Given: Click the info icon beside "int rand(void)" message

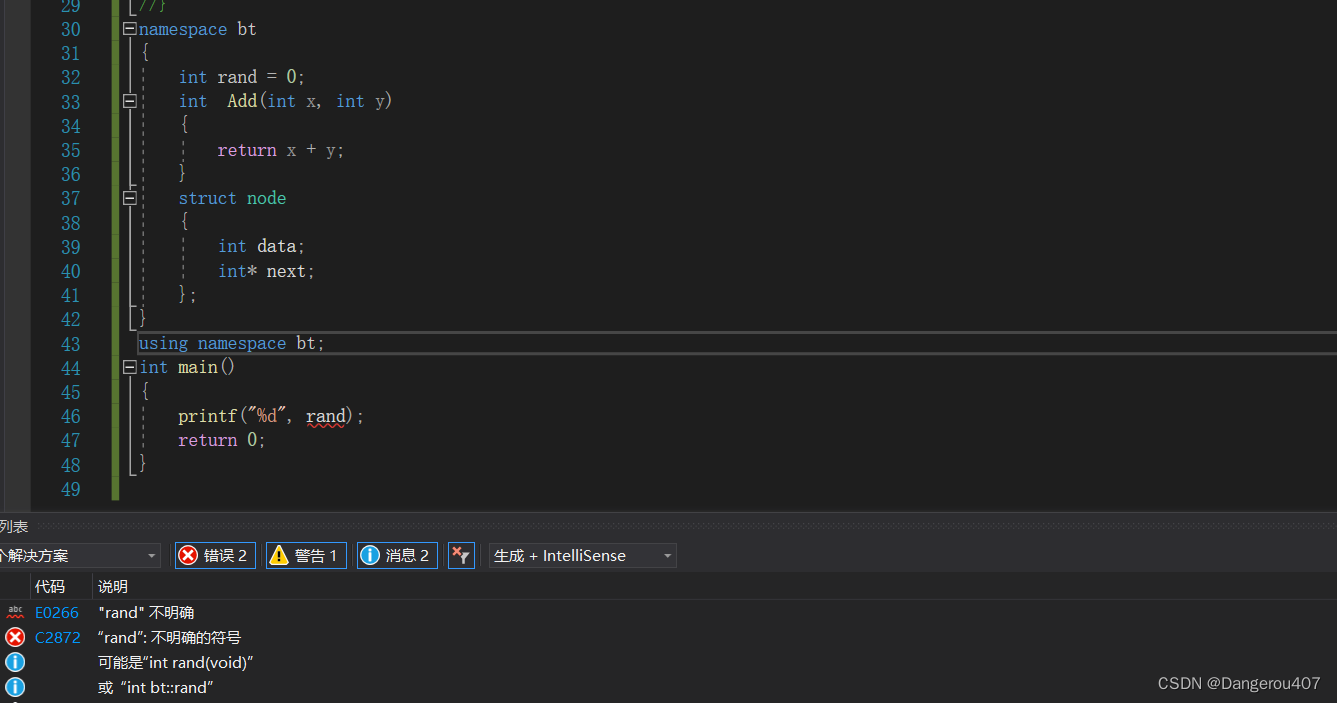Looking at the screenshot, I should point(15,662).
